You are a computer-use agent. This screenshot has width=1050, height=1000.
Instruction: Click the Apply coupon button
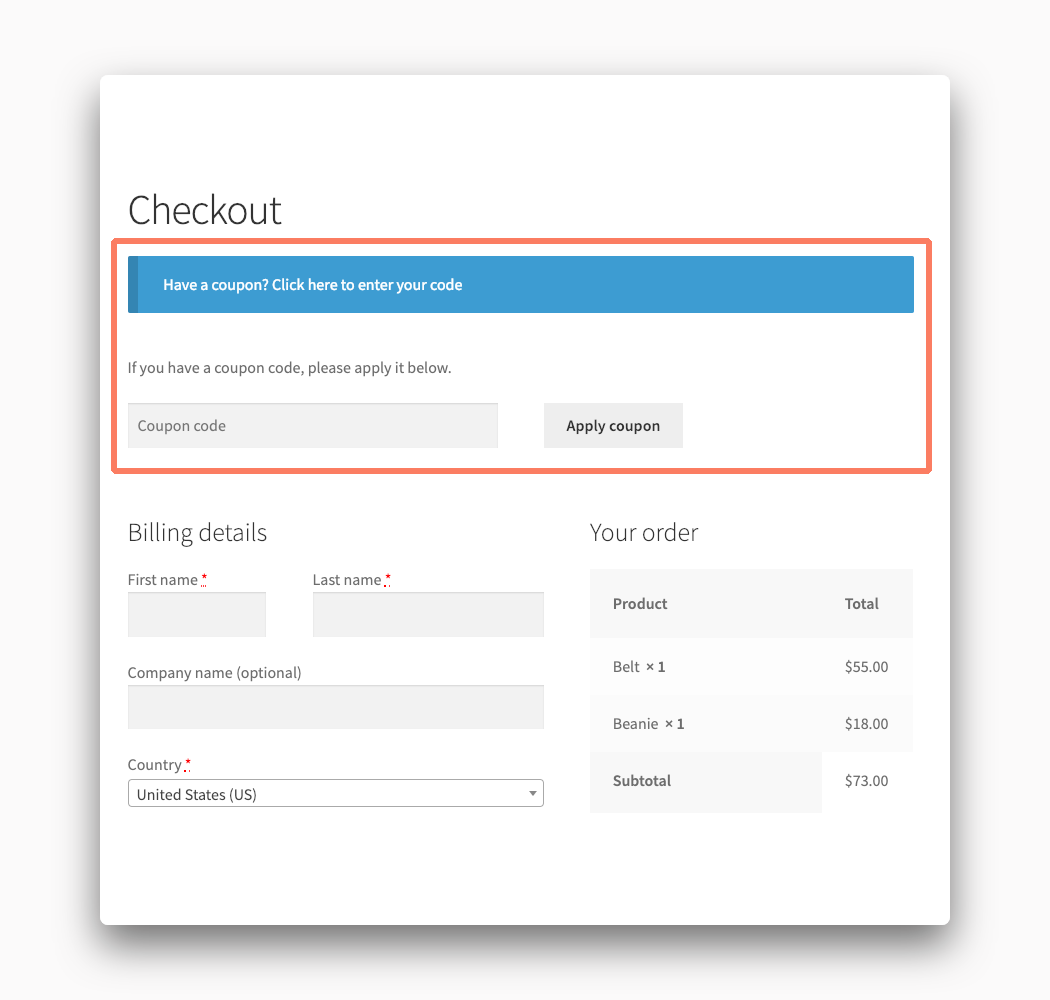[613, 425]
